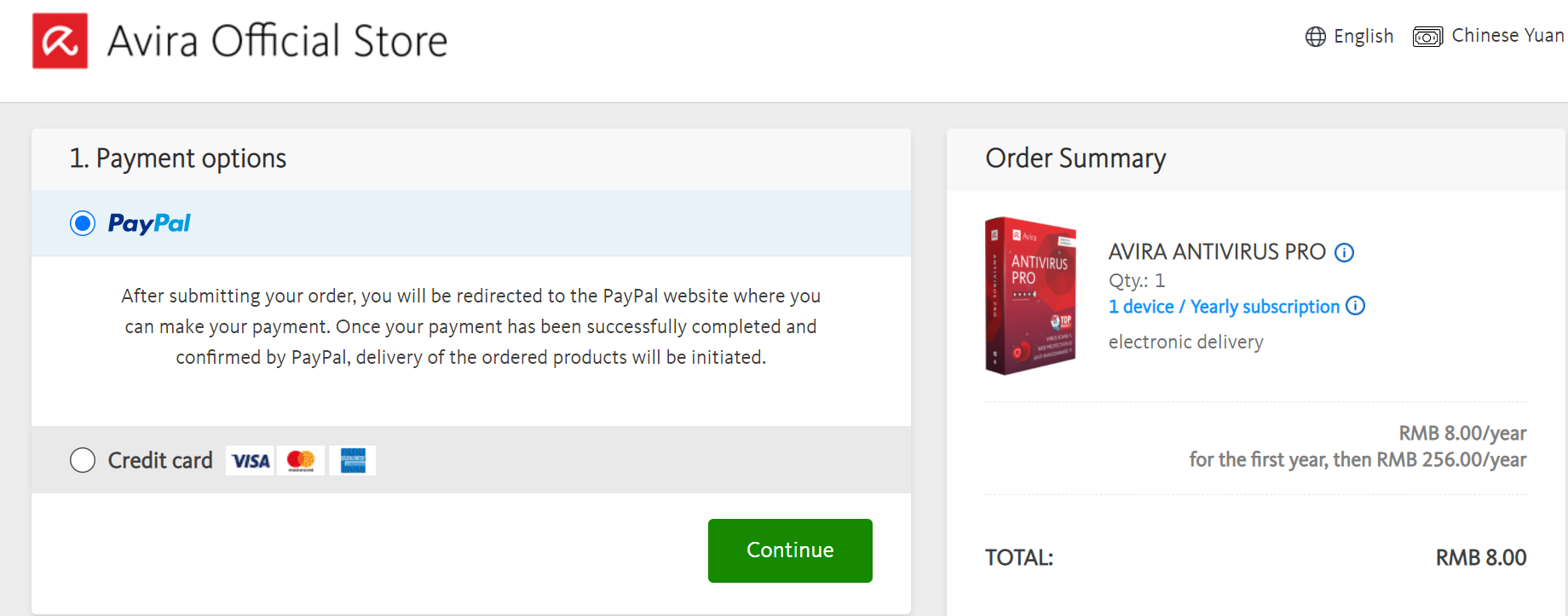1568x616 pixels.
Task: Select the Credit card radio button
Action: 83,460
